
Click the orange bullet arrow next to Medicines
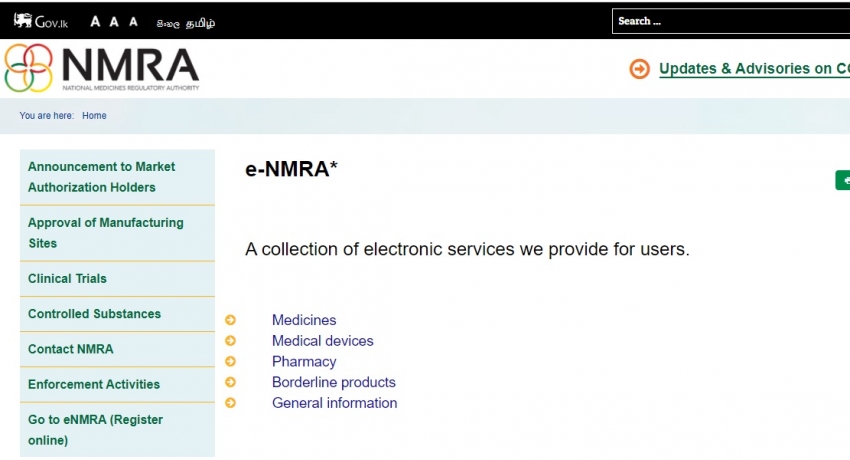(x=230, y=320)
